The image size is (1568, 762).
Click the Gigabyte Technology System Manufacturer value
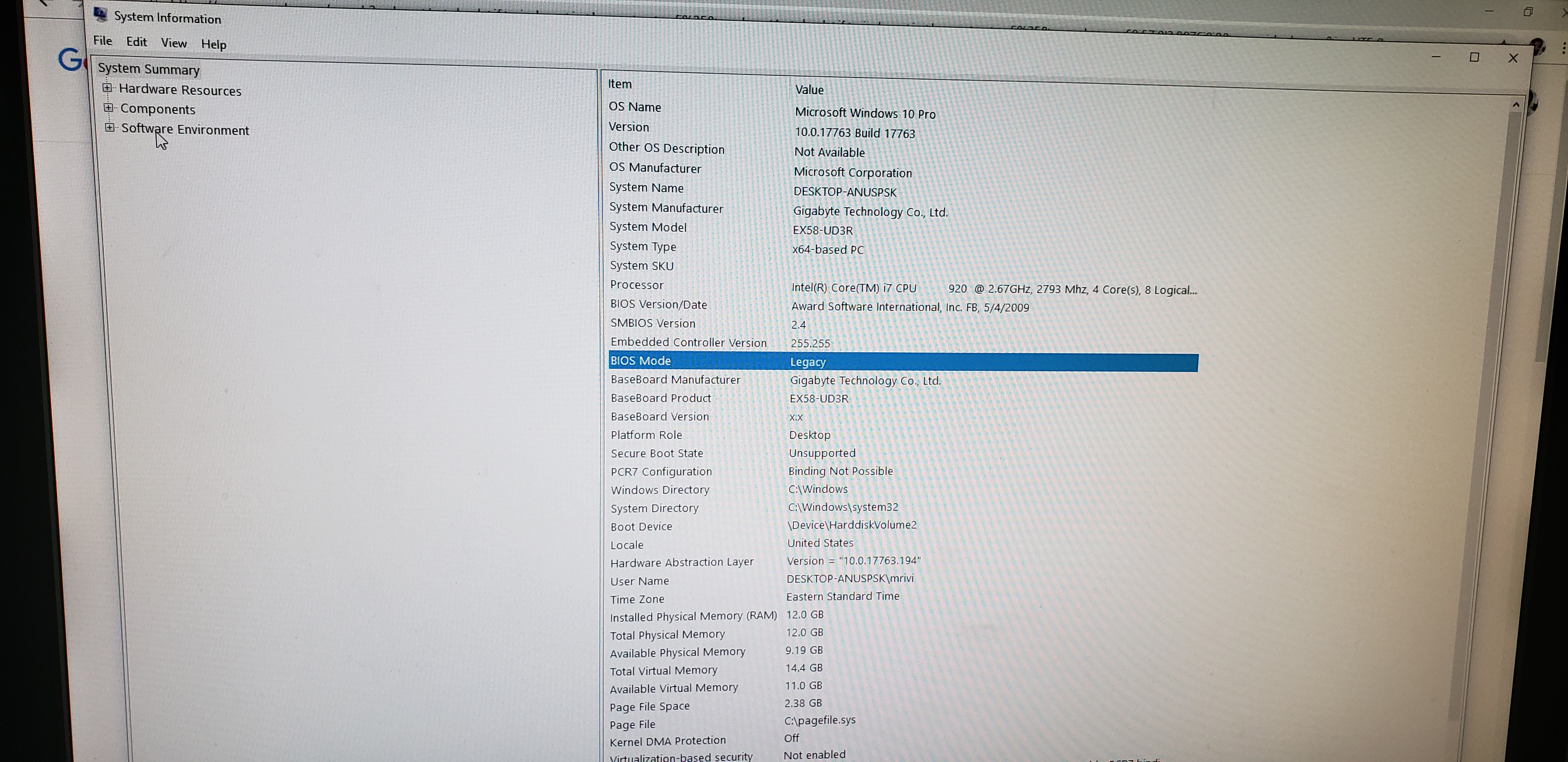870,212
